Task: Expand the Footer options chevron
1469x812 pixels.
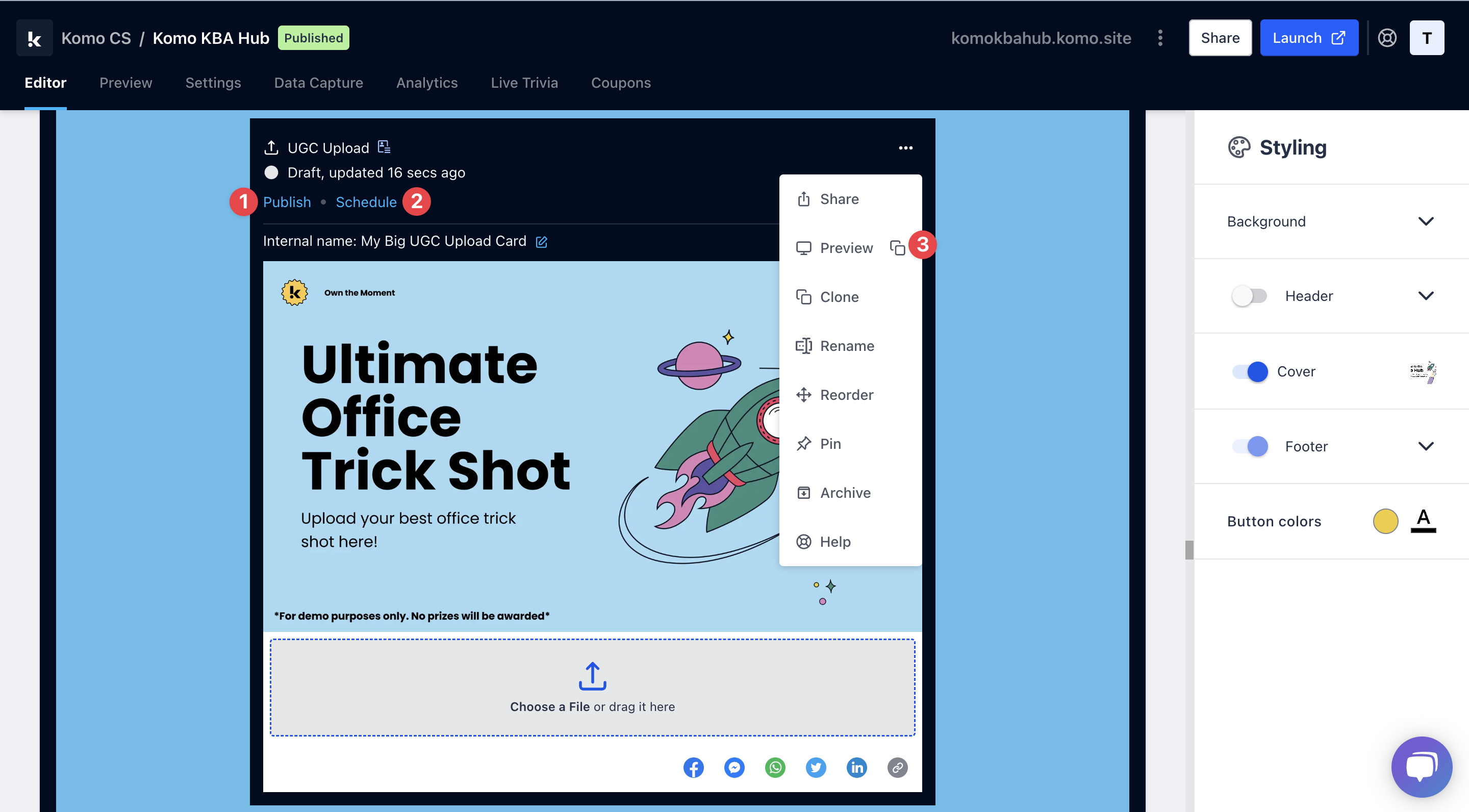Action: (x=1426, y=446)
